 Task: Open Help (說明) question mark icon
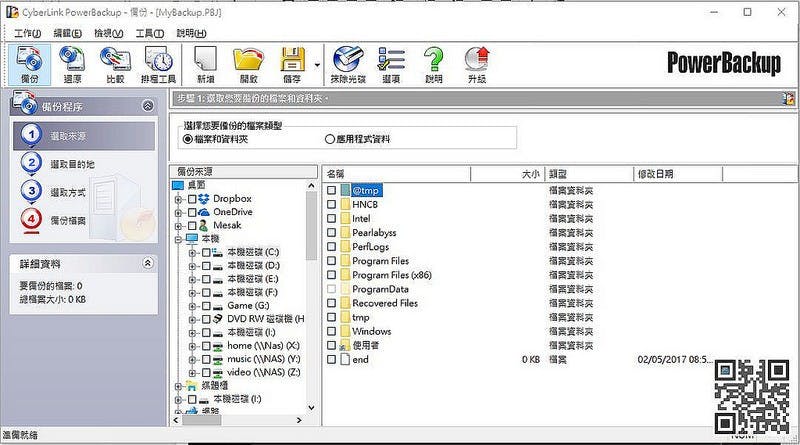point(434,64)
